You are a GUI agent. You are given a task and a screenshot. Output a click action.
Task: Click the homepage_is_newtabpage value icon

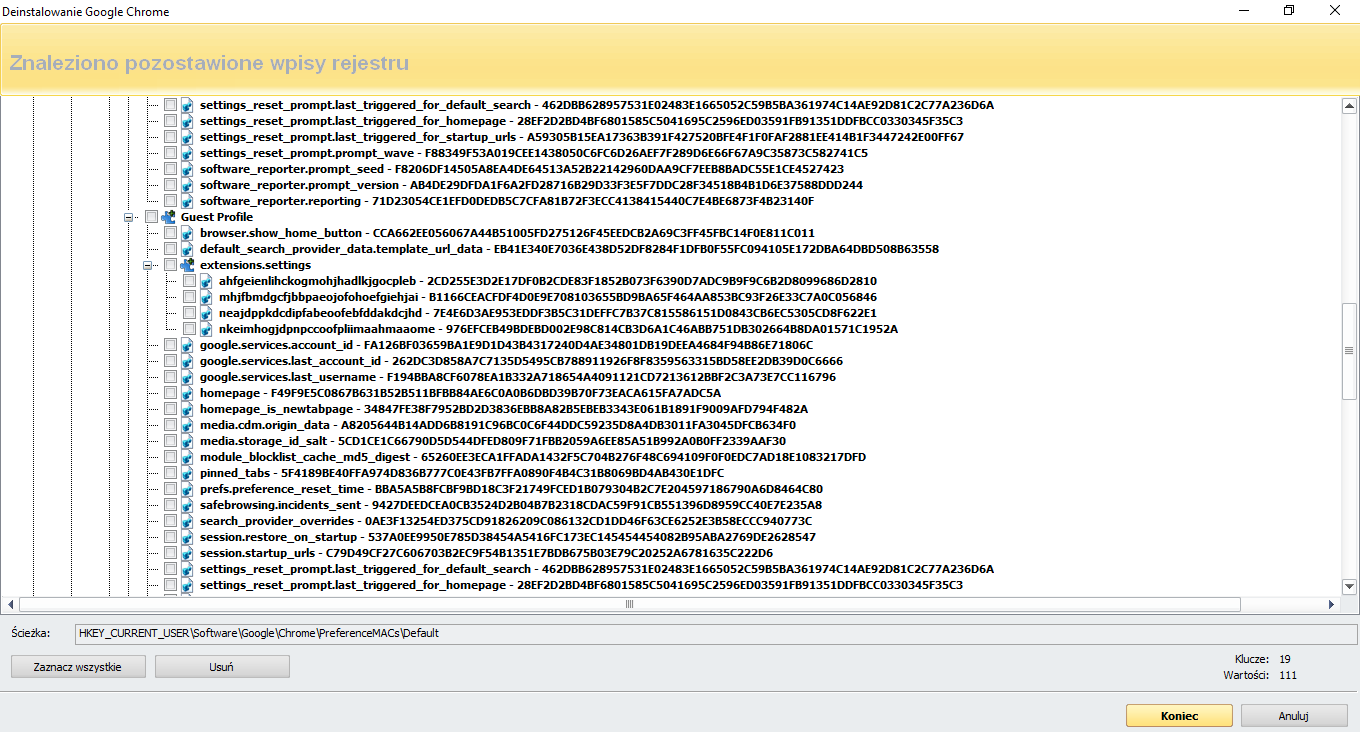pos(187,409)
